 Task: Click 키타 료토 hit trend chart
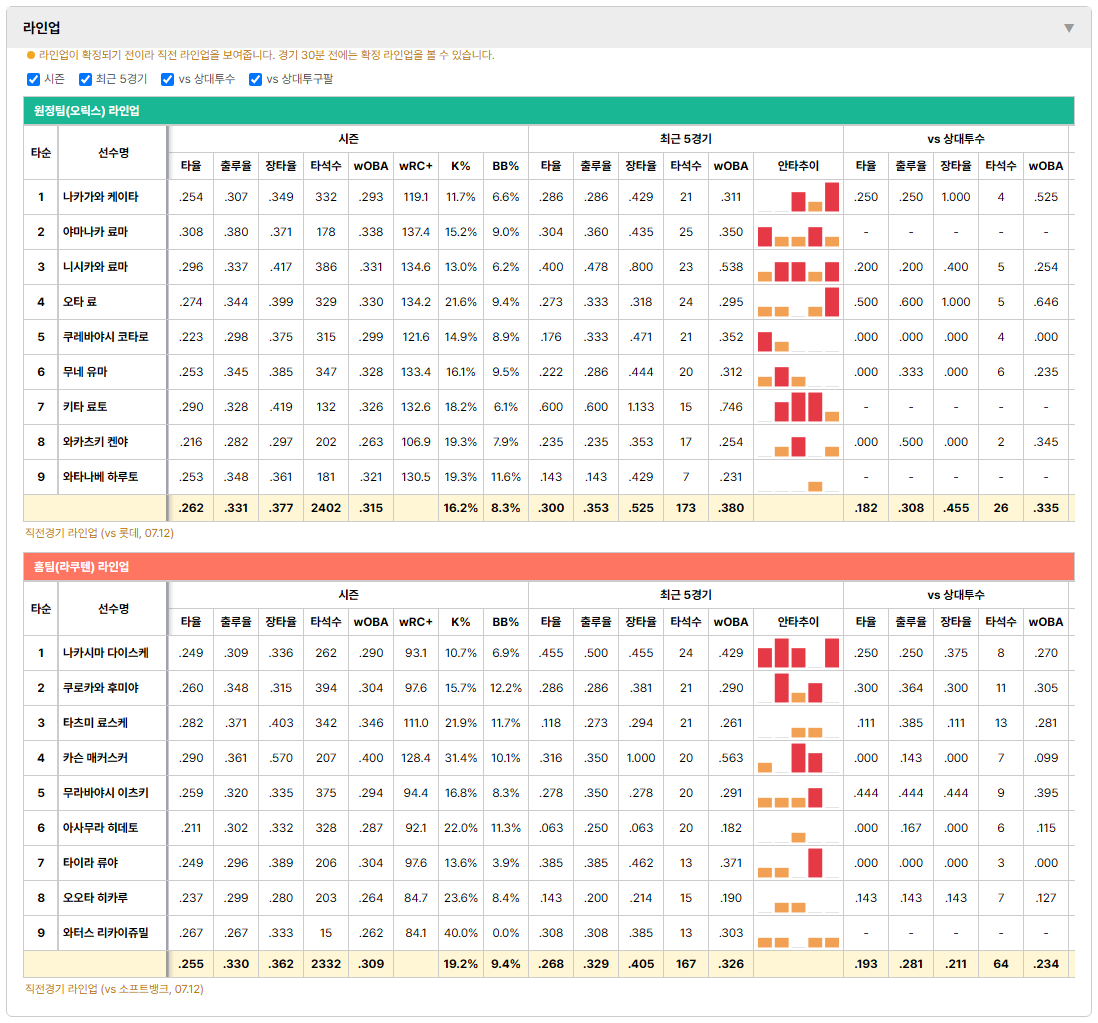798,407
